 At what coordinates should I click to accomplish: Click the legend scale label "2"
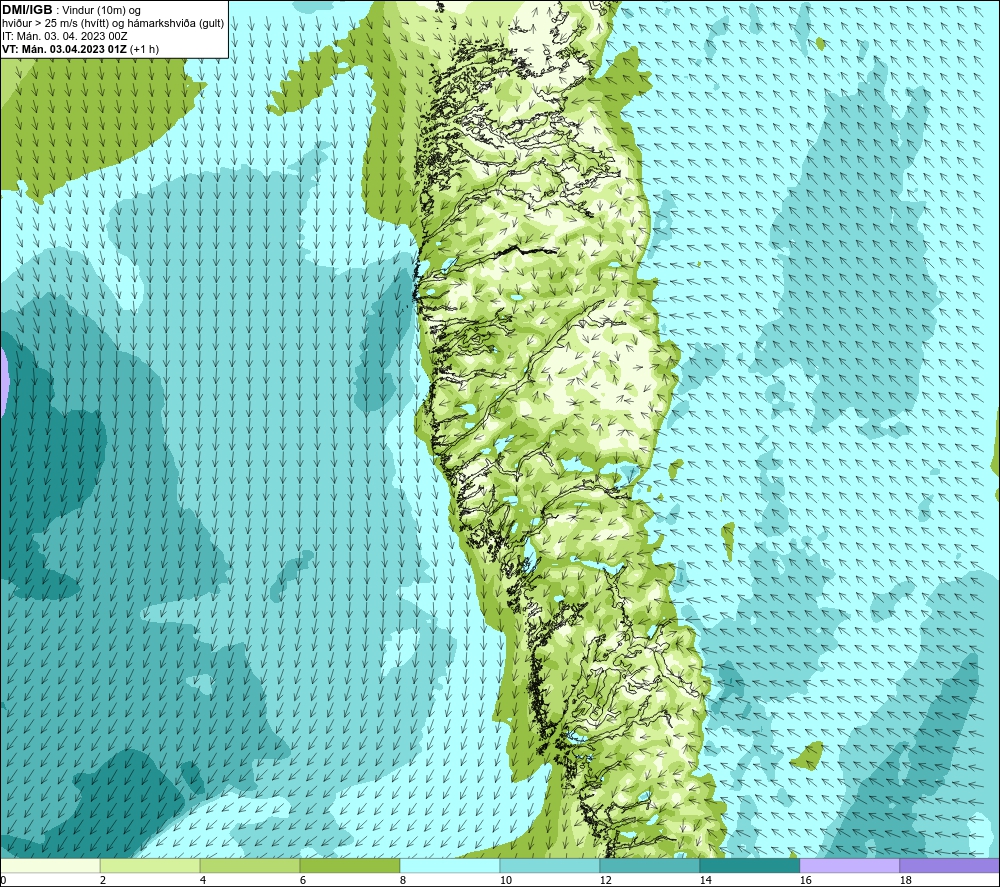tap(103, 880)
